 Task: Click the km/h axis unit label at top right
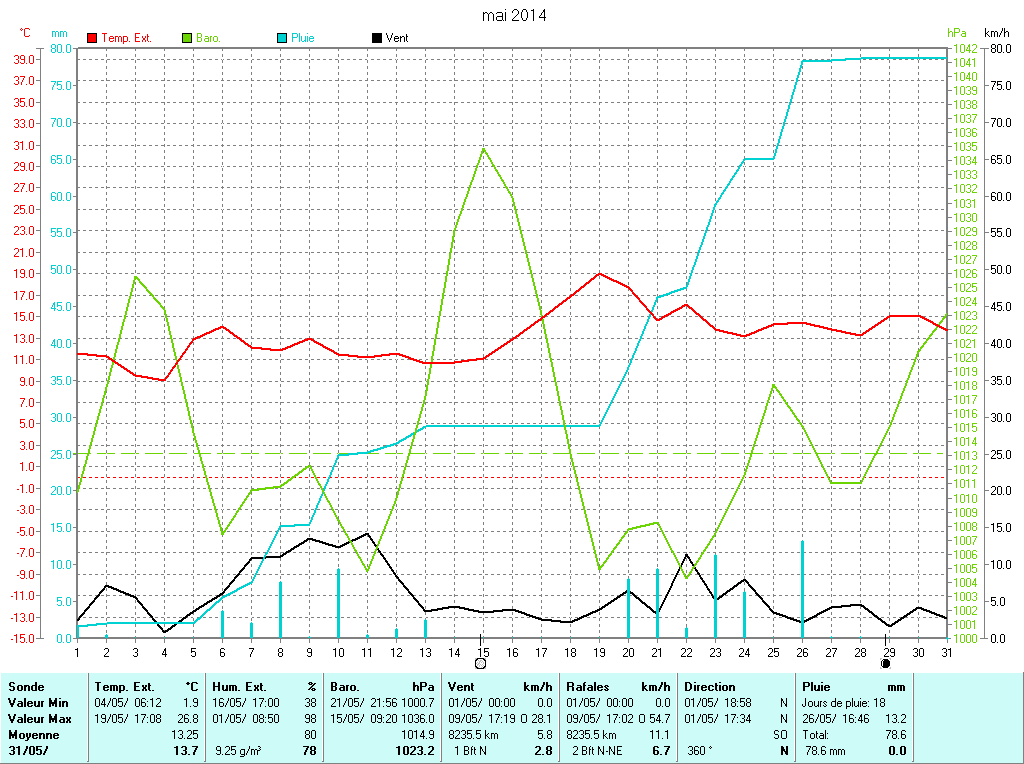[x=997, y=33]
